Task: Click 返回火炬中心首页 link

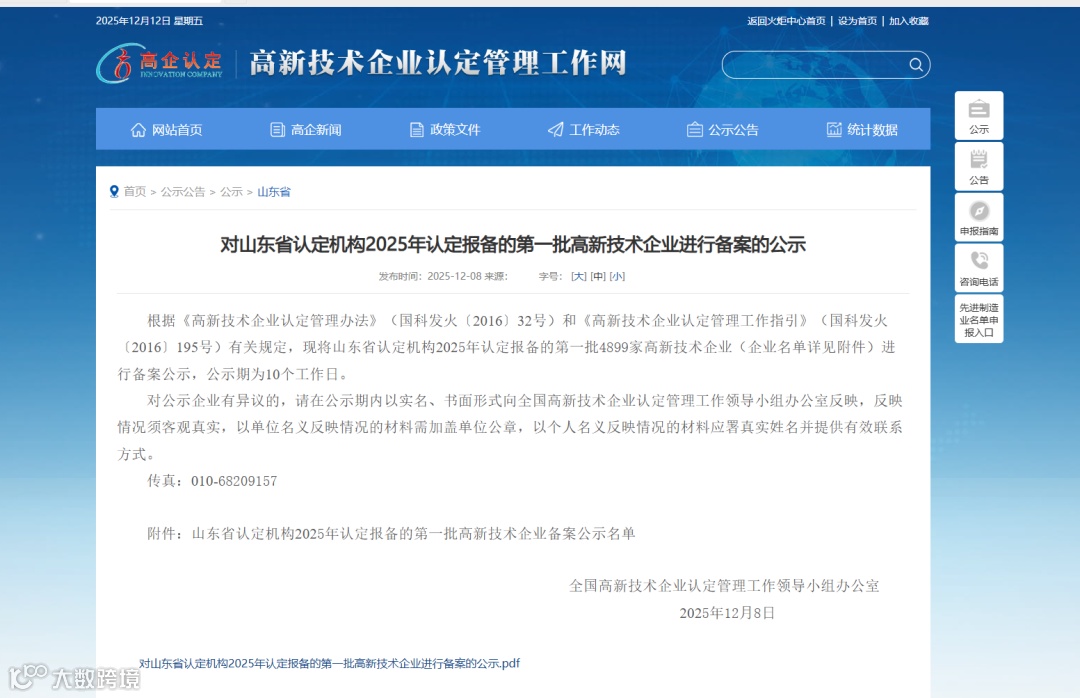Action: click(x=786, y=21)
